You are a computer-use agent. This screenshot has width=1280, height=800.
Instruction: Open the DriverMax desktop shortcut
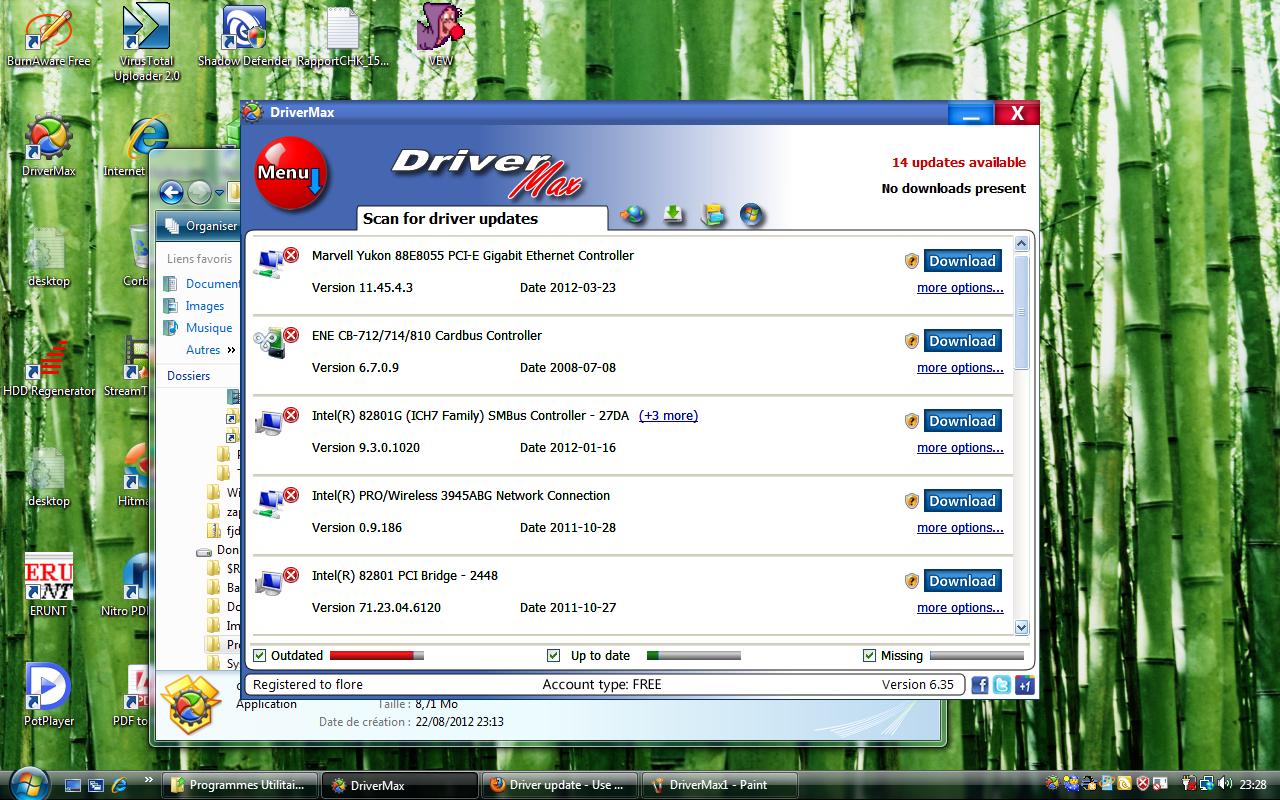pyautogui.click(x=48, y=146)
